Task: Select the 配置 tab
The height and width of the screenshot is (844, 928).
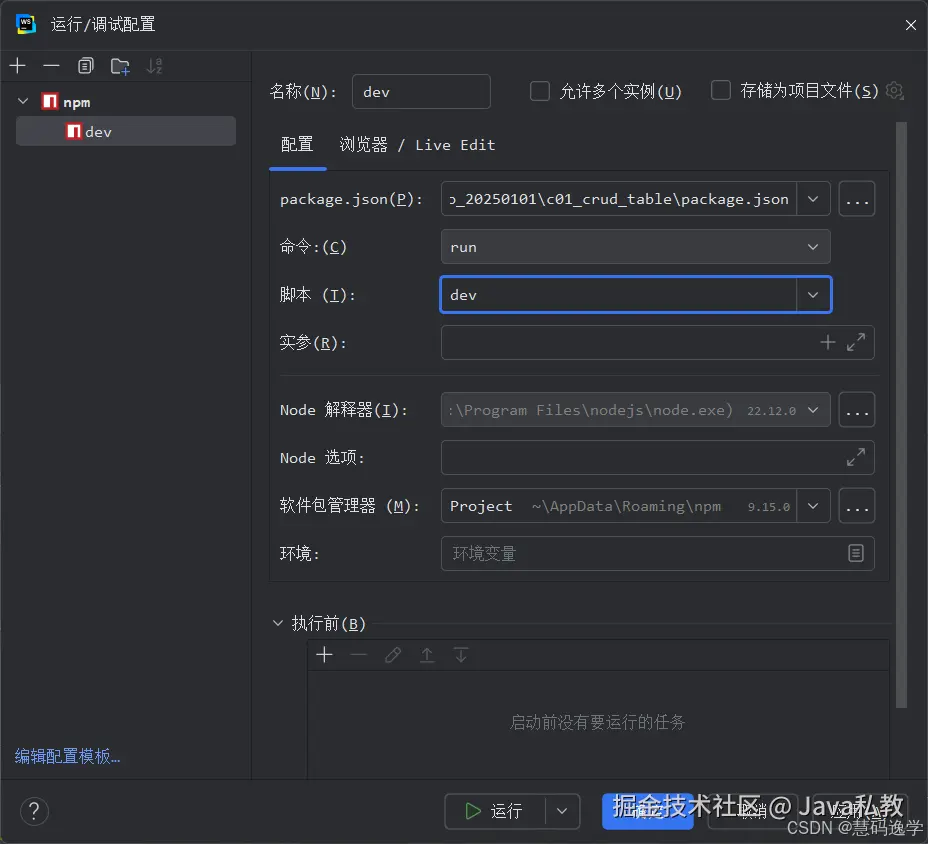Action: [x=297, y=145]
